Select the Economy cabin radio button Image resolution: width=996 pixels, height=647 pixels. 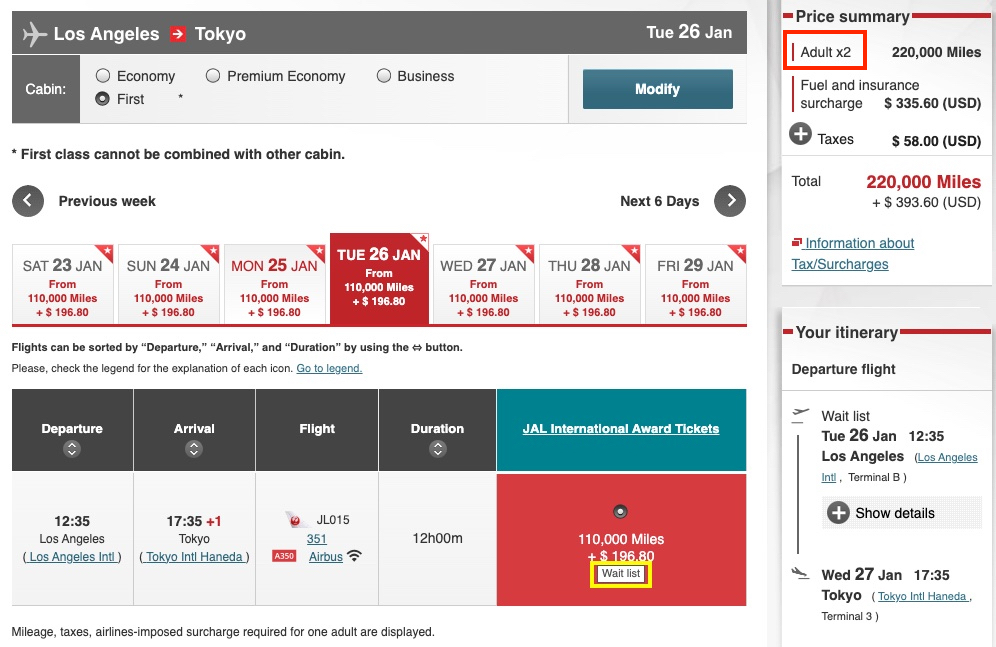(104, 75)
